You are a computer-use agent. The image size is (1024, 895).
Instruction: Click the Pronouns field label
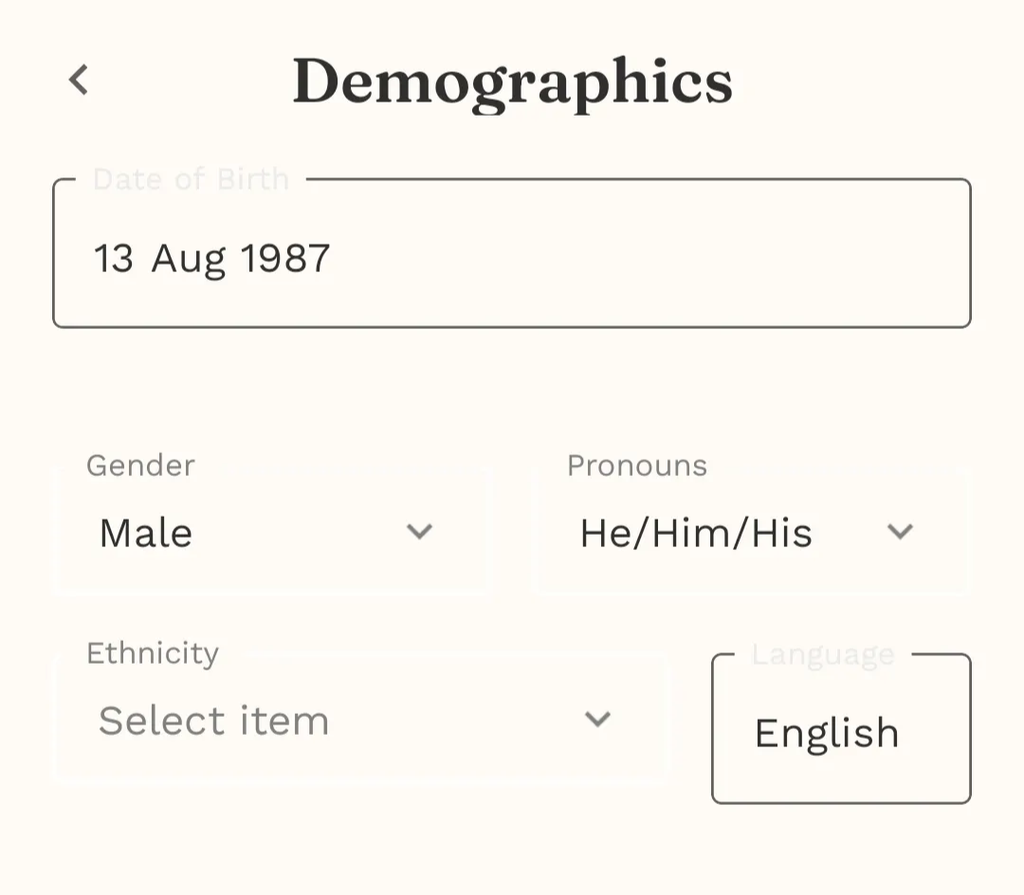[x=637, y=466]
